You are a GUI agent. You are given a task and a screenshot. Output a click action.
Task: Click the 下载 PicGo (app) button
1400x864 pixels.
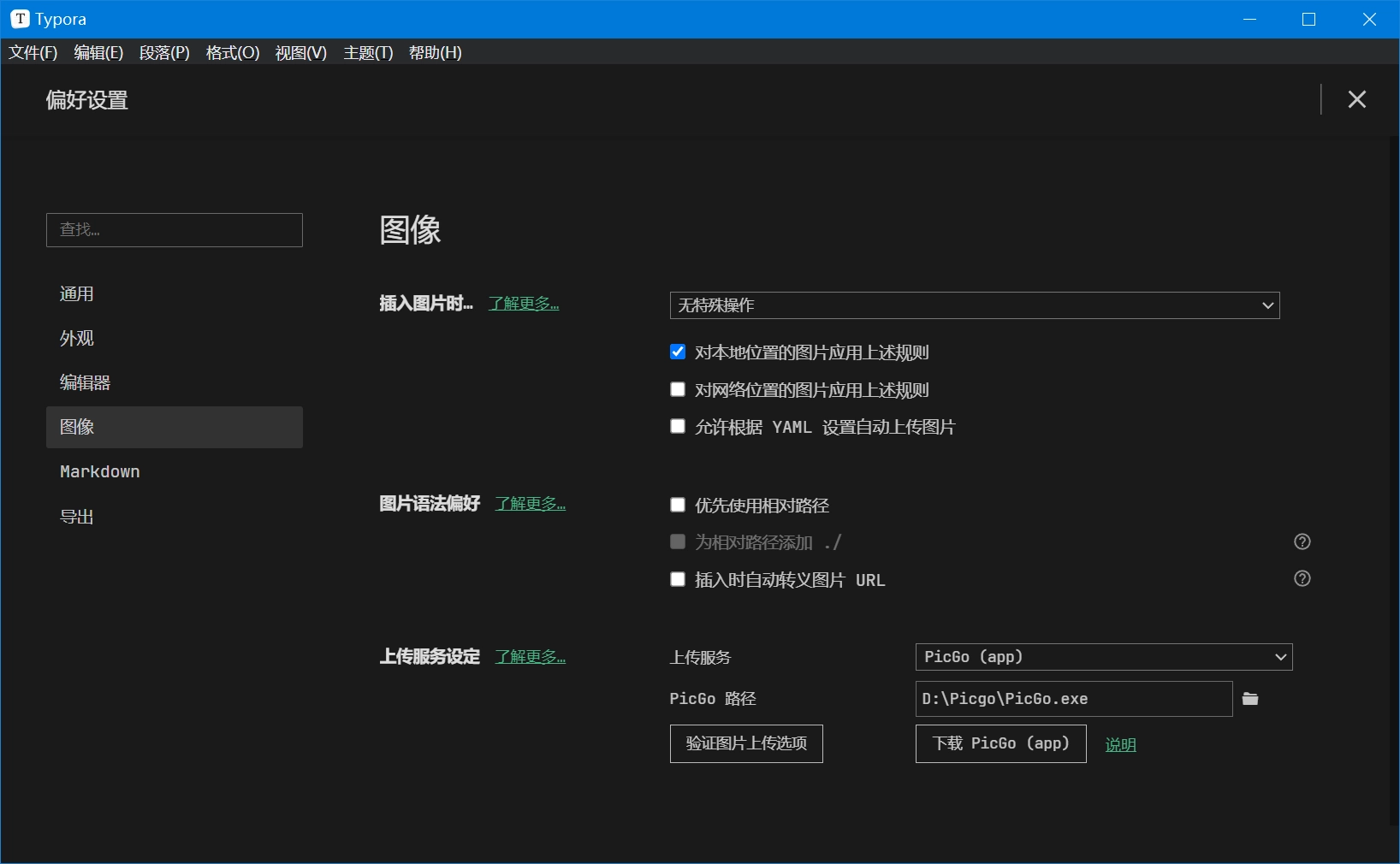1001,743
